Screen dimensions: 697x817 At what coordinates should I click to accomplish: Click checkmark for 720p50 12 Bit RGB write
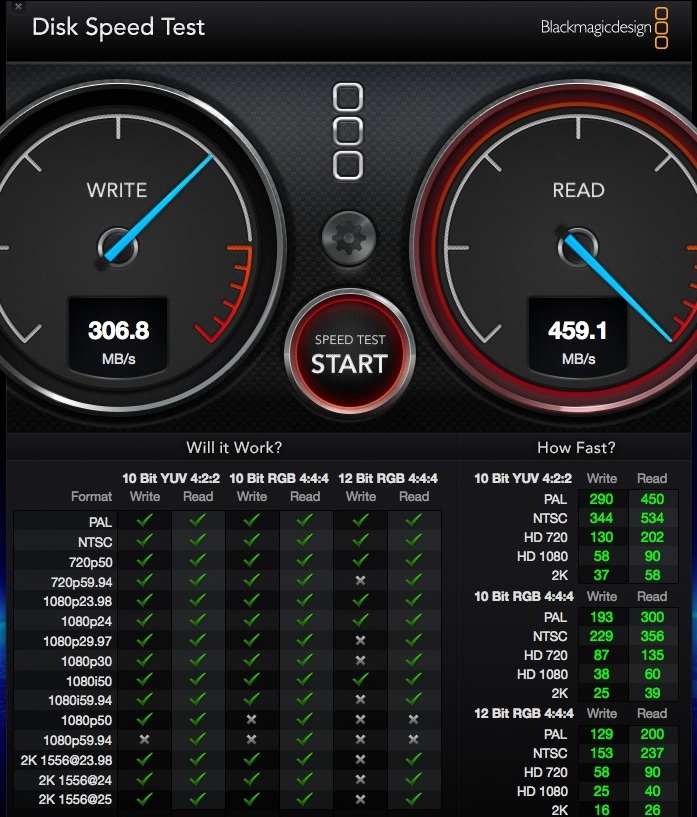(360, 560)
